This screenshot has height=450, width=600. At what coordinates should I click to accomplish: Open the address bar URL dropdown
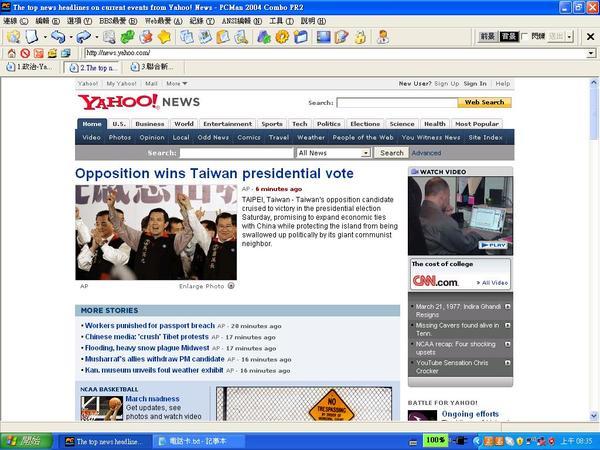(591, 53)
